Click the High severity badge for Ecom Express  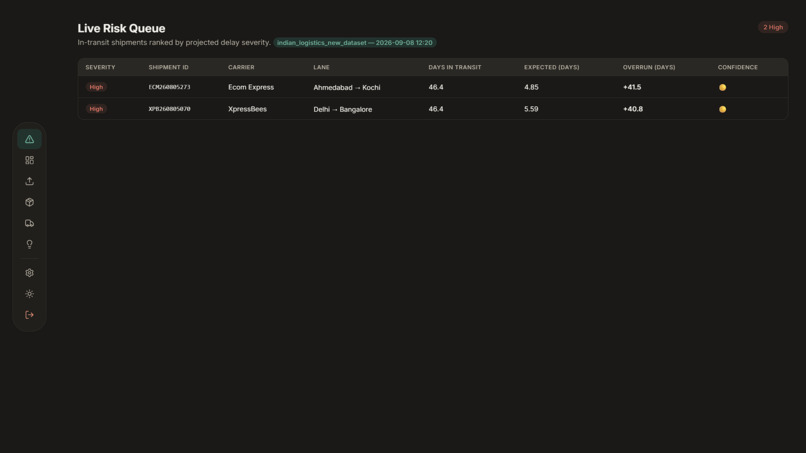(x=96, y=87)
